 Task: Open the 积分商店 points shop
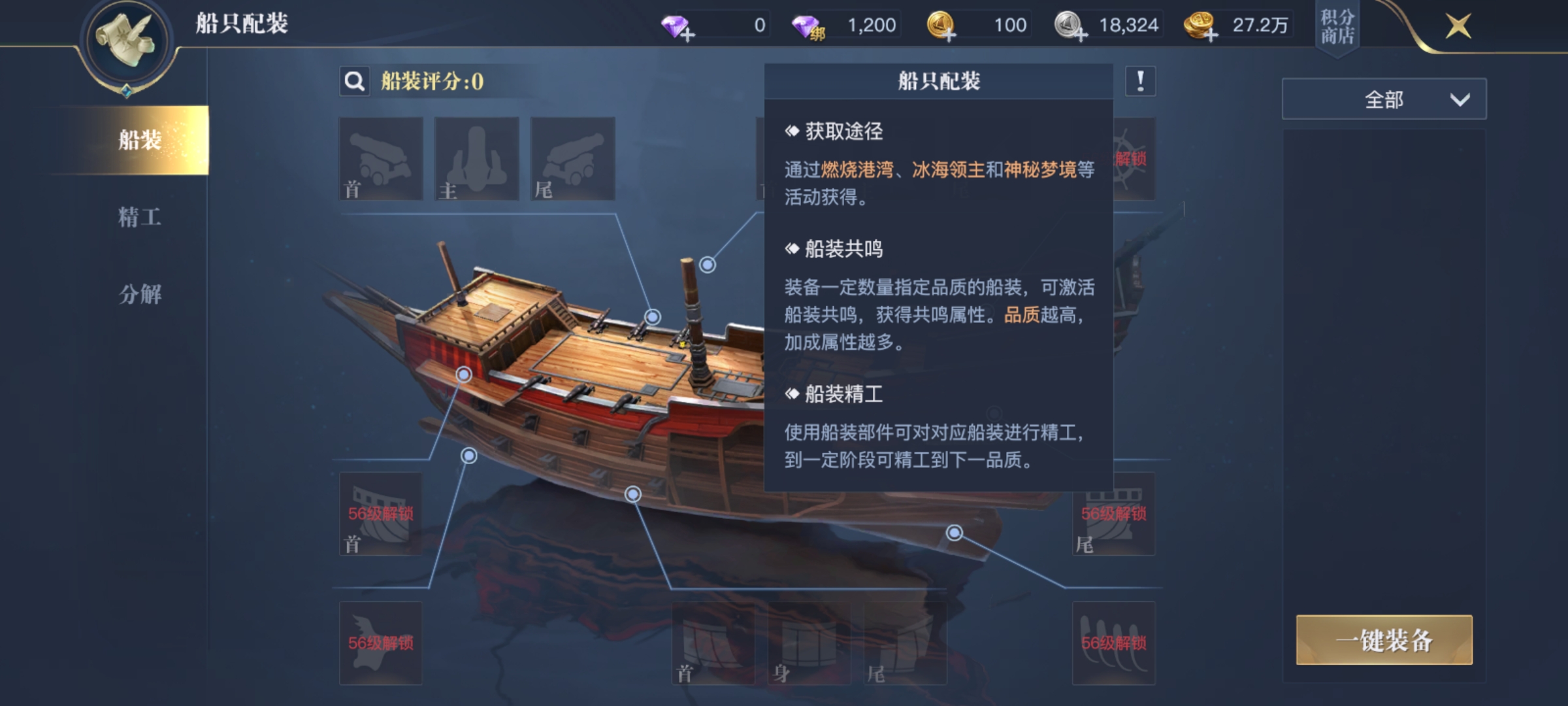(1337, 27)
